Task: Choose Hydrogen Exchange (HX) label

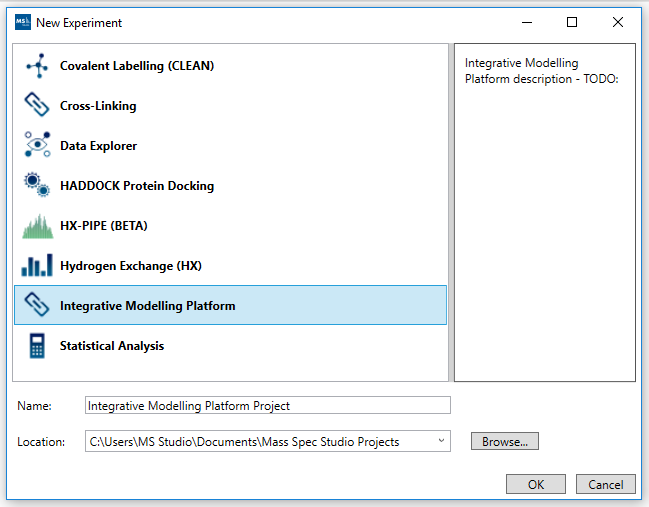Action: (x=131, y=266)
